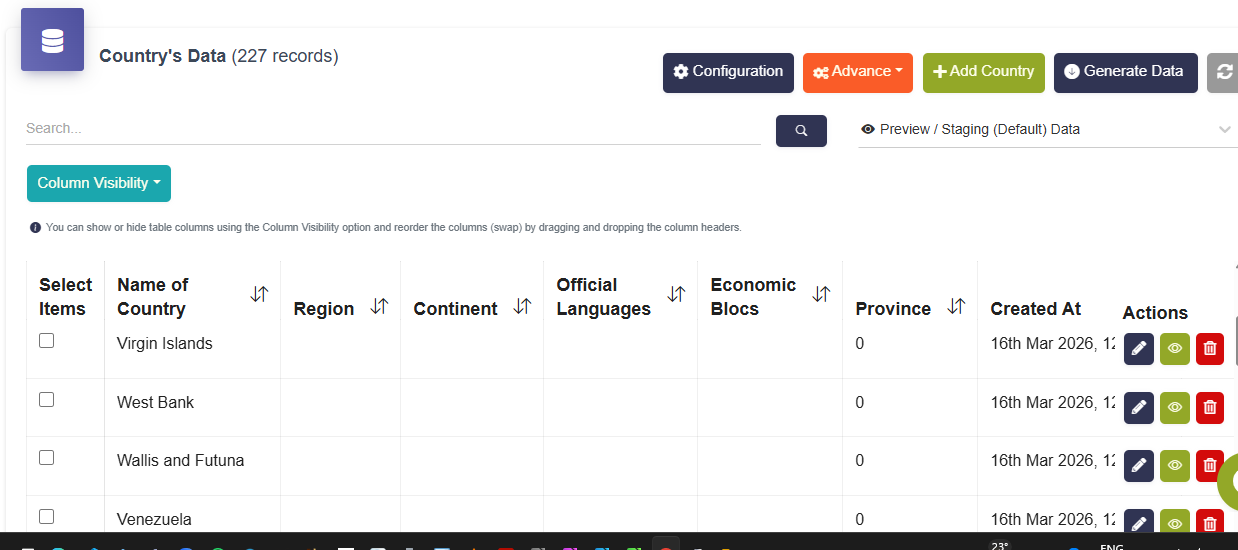
Task: Click the purple database icon
Action: (x=52, y=40)
